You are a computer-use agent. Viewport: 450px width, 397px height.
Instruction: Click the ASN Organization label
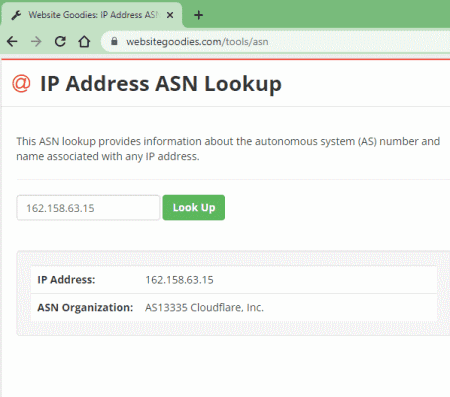pos(85,307)
